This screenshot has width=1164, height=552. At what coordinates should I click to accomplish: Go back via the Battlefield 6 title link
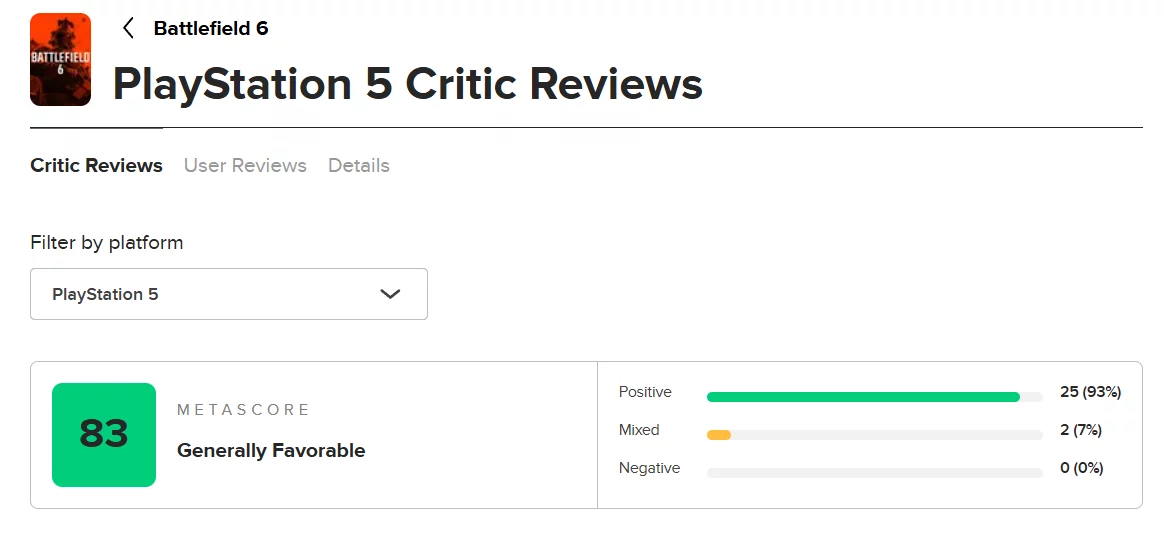(x=211, y=28)
